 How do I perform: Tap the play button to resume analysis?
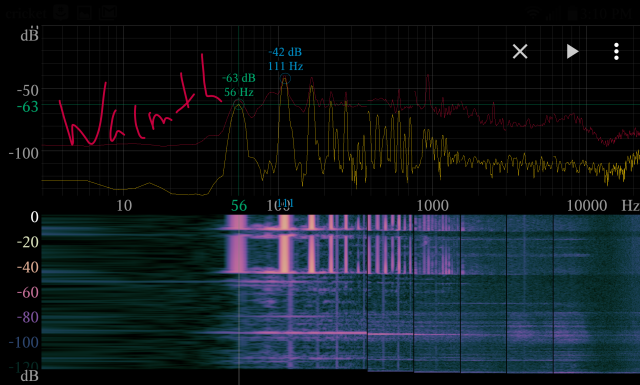click(x=573, y=52)
